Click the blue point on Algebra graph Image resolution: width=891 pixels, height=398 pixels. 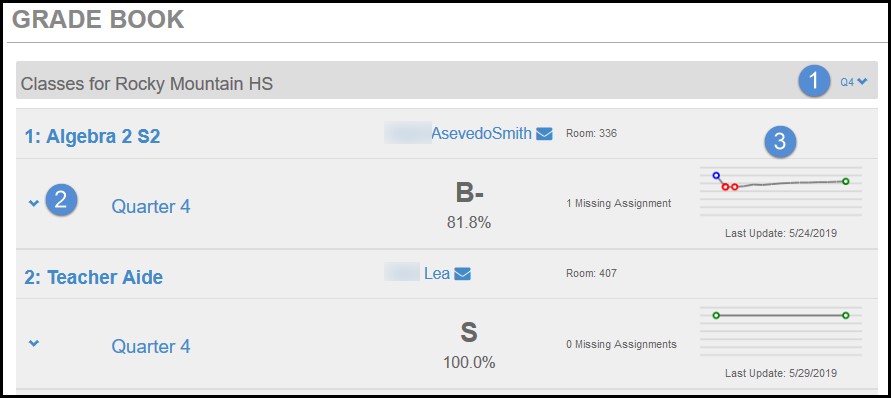click(x=716, y=176)
